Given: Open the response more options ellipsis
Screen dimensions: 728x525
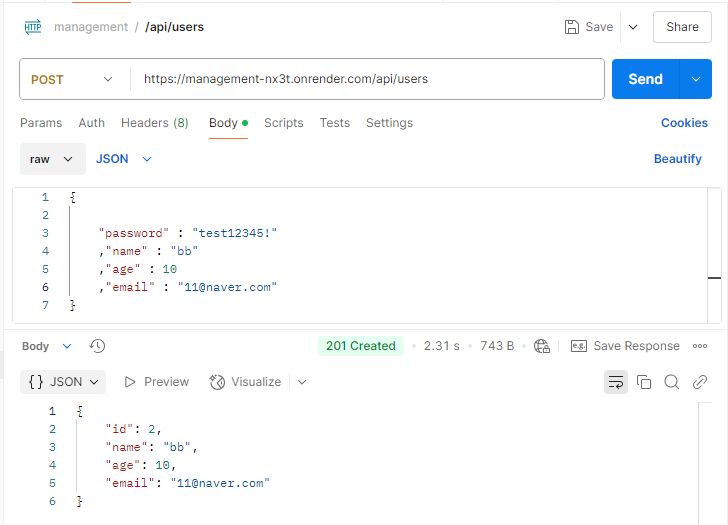Looking at the screenshot, I should (x=700, y=346).
